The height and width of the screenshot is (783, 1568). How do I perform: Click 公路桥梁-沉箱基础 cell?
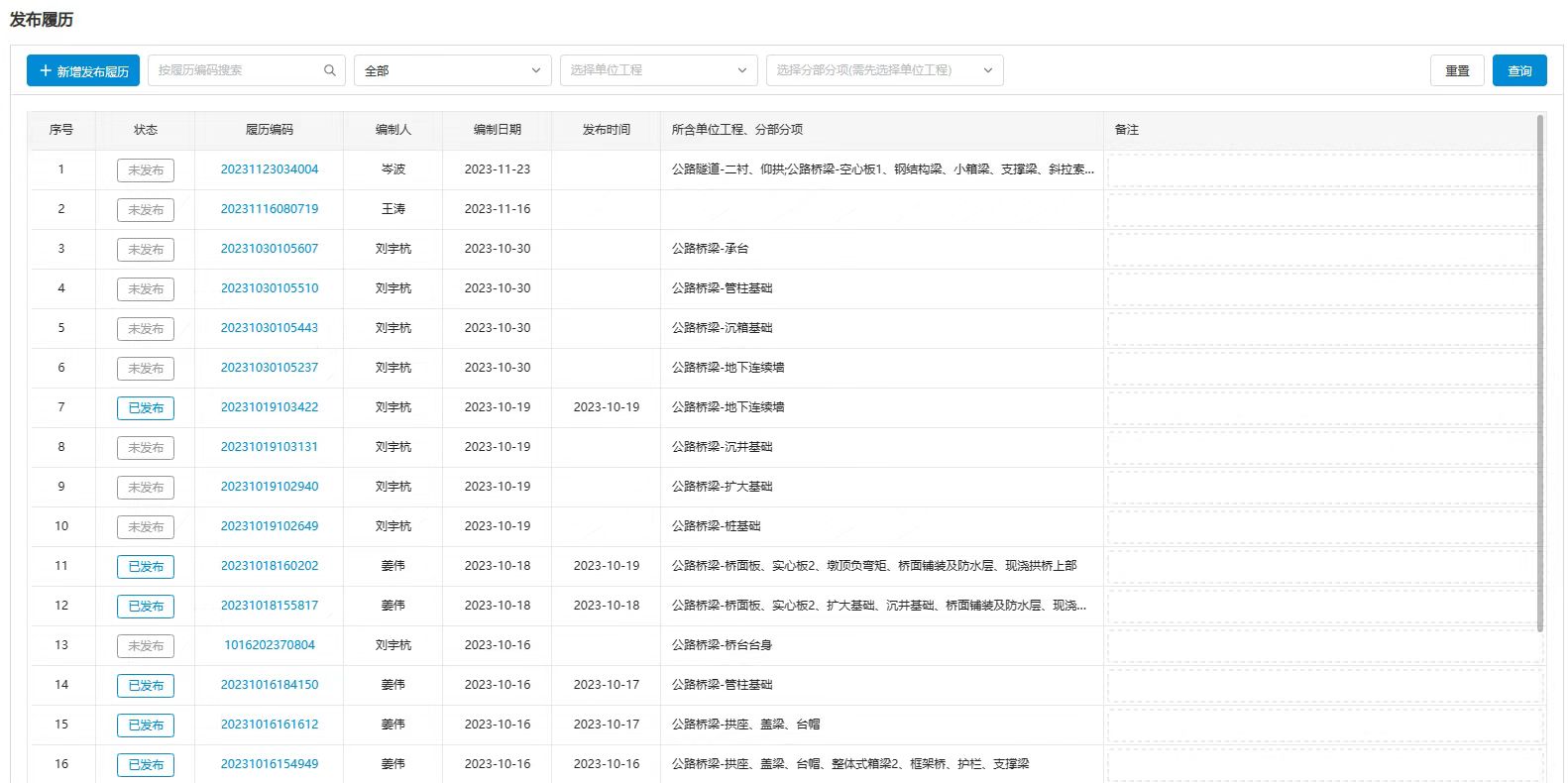722,328
